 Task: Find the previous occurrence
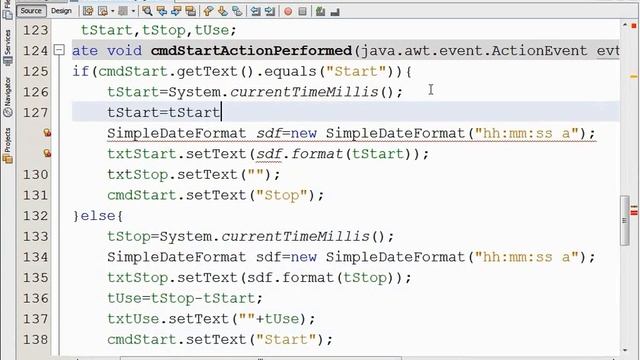pos(162,11)
